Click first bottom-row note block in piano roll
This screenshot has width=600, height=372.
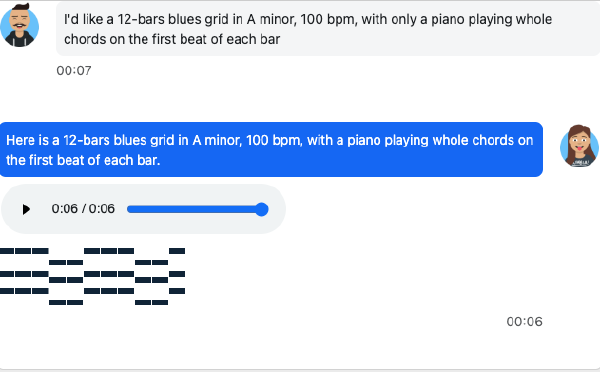[x=57, y=302]
